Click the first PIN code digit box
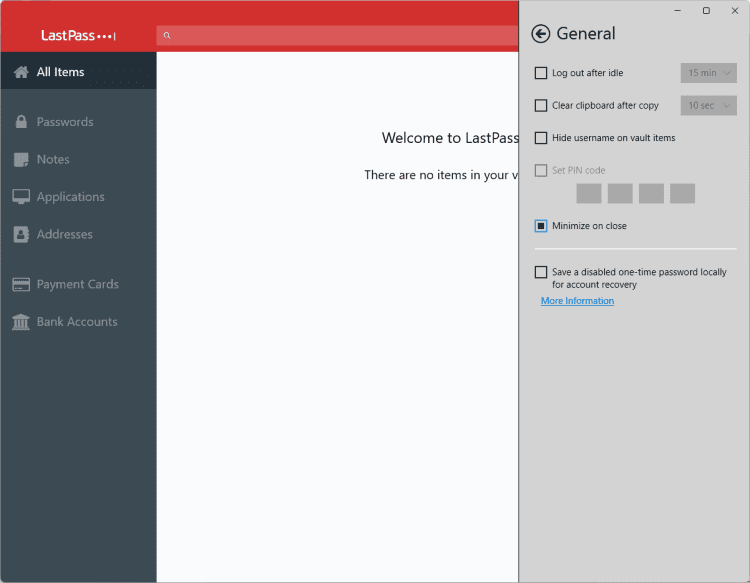 589,193
